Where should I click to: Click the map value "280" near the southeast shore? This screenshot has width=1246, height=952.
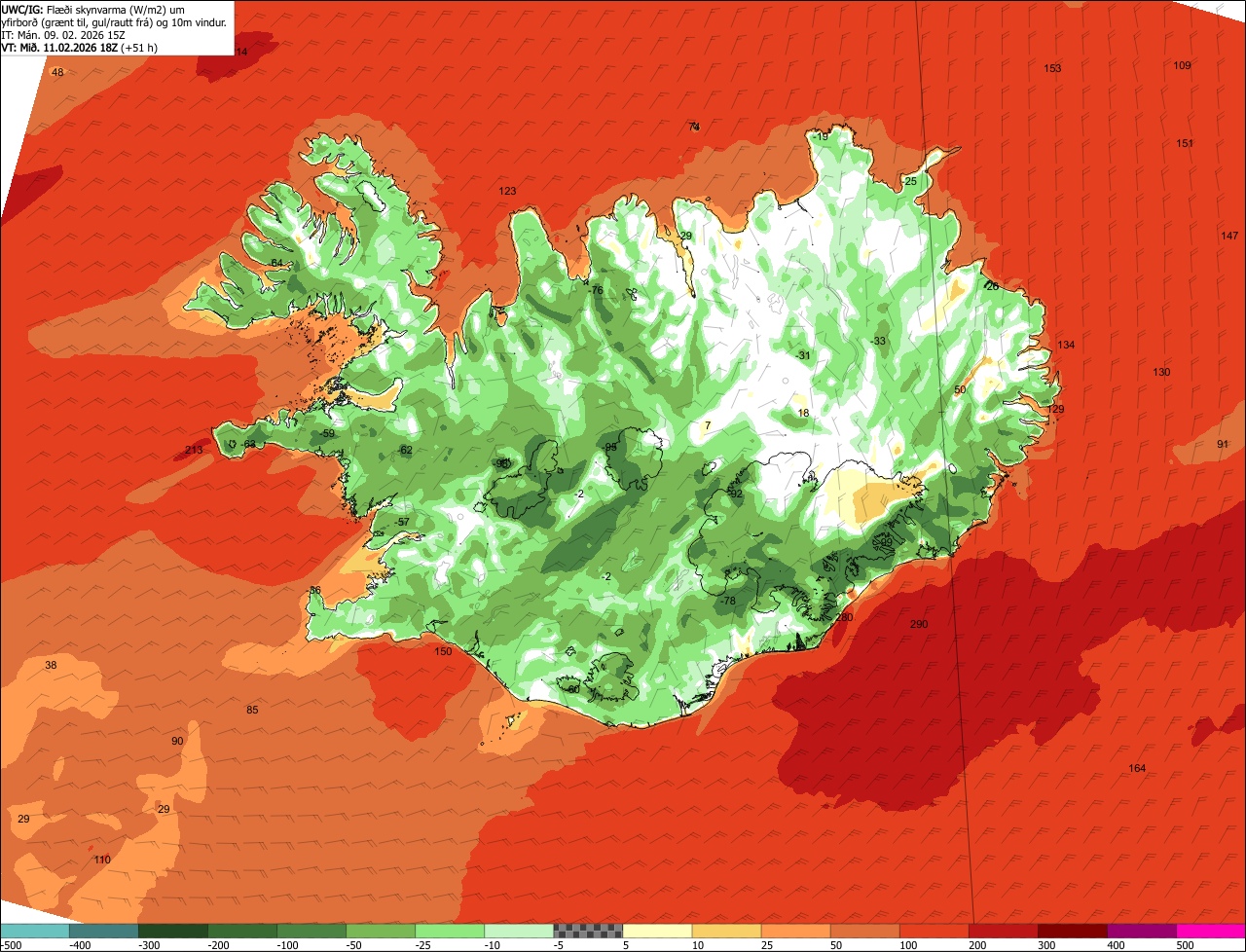click(x=844, y=617)
